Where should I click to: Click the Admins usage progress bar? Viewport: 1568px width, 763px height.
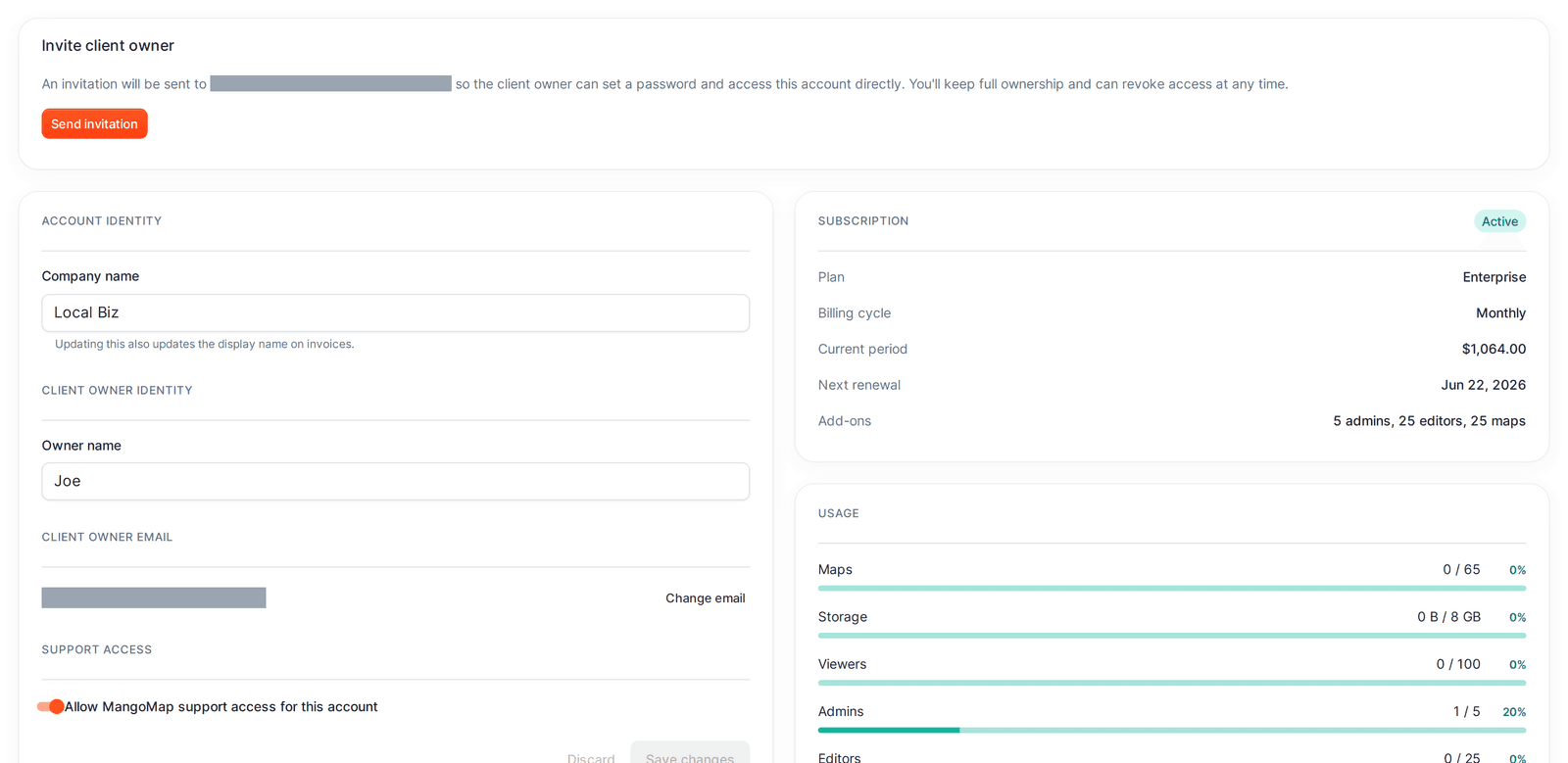point(1171,730)
